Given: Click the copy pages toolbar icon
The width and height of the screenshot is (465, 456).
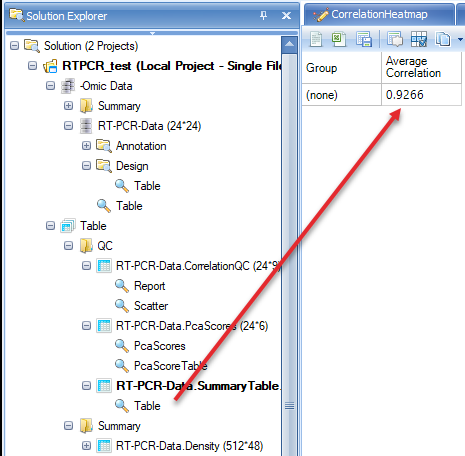Looking at the screenshot, I should point(443,39).
